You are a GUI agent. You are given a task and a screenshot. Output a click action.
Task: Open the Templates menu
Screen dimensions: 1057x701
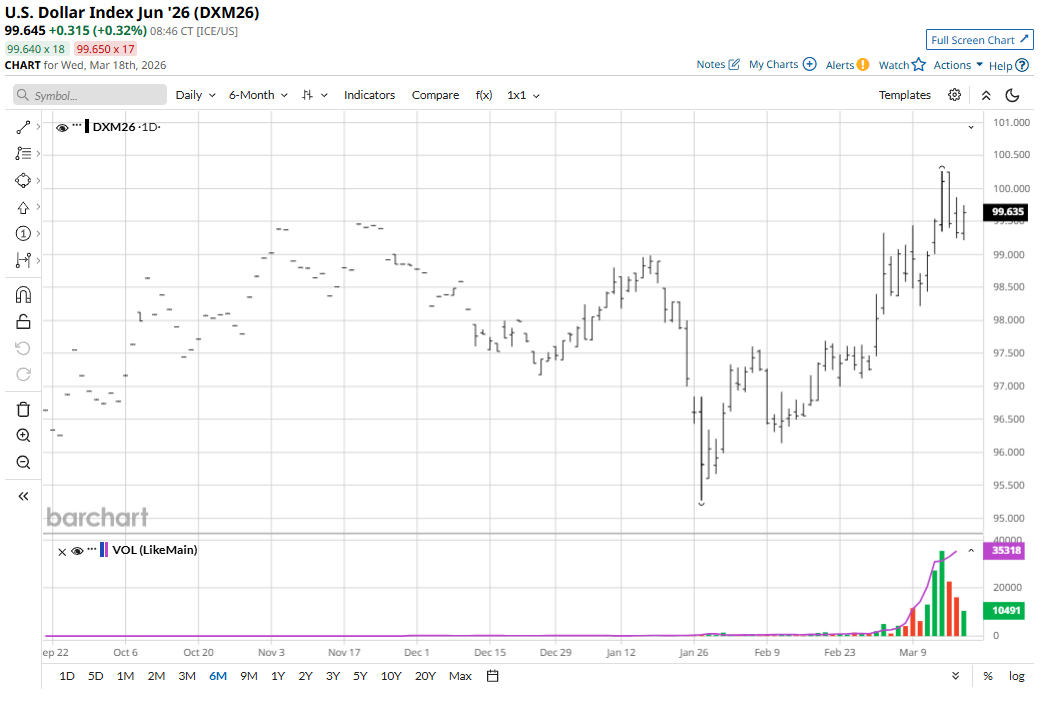pyautogui.click(x=904, y=95)
